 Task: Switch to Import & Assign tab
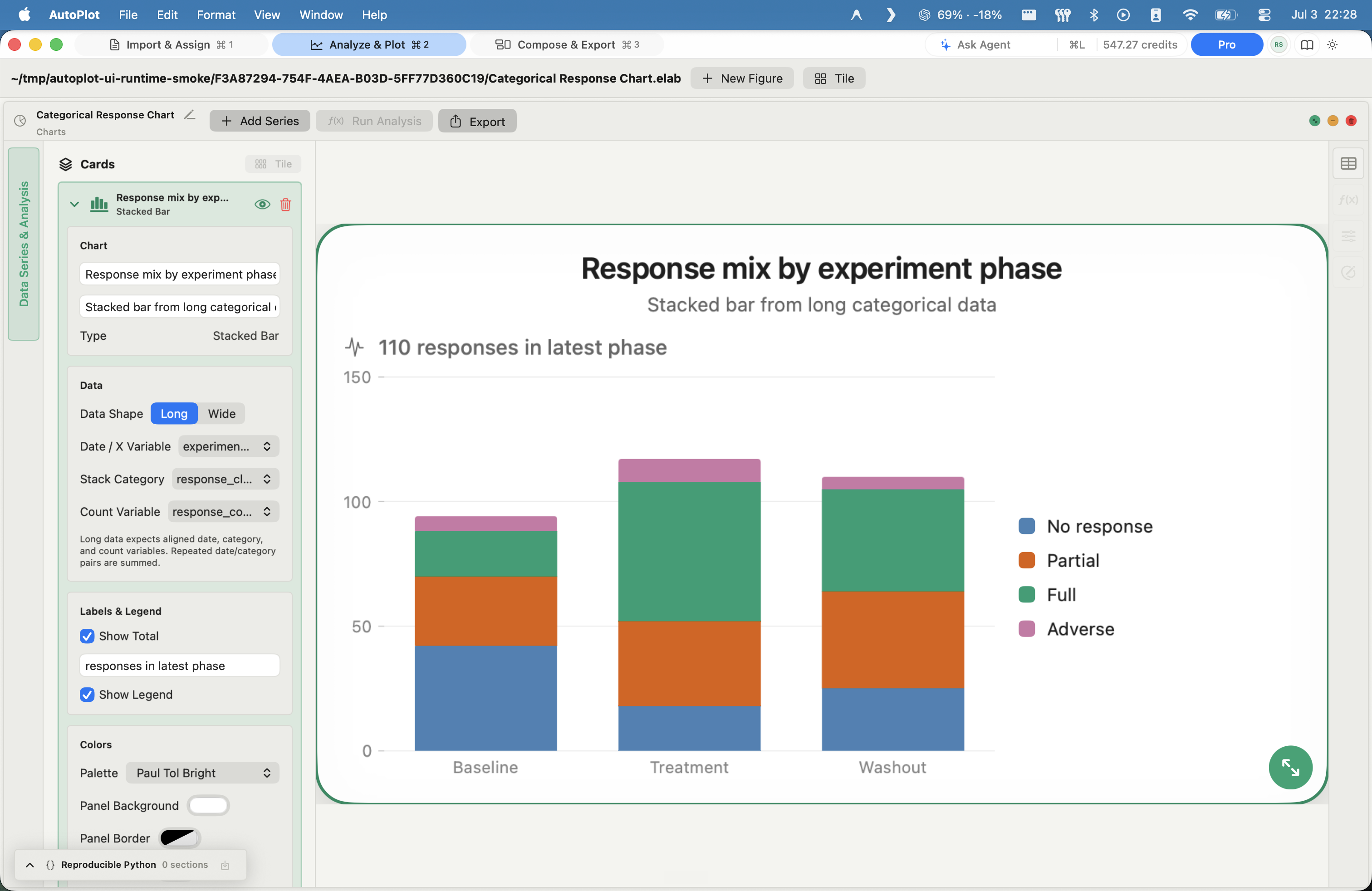(x=171, y=44)
